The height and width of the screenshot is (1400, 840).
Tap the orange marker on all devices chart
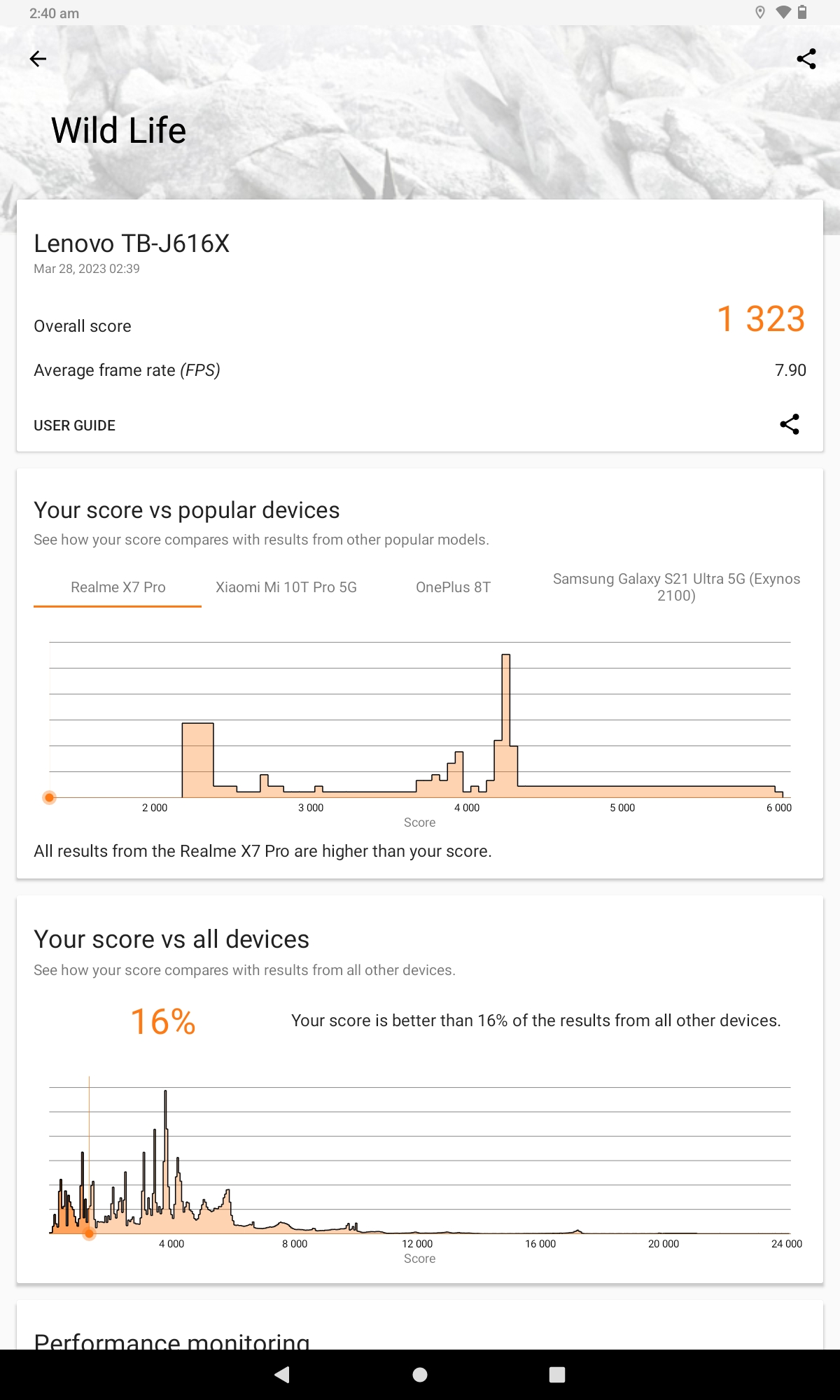pos(89,1233)
